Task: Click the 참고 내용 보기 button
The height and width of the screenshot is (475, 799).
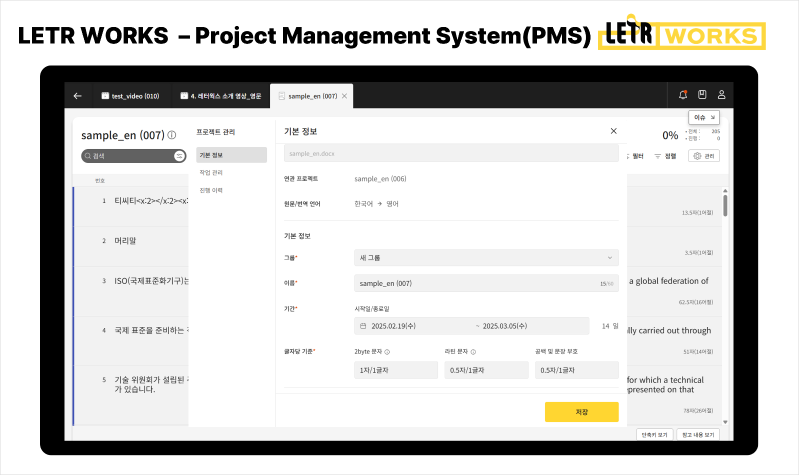Action: click(698, 435)
